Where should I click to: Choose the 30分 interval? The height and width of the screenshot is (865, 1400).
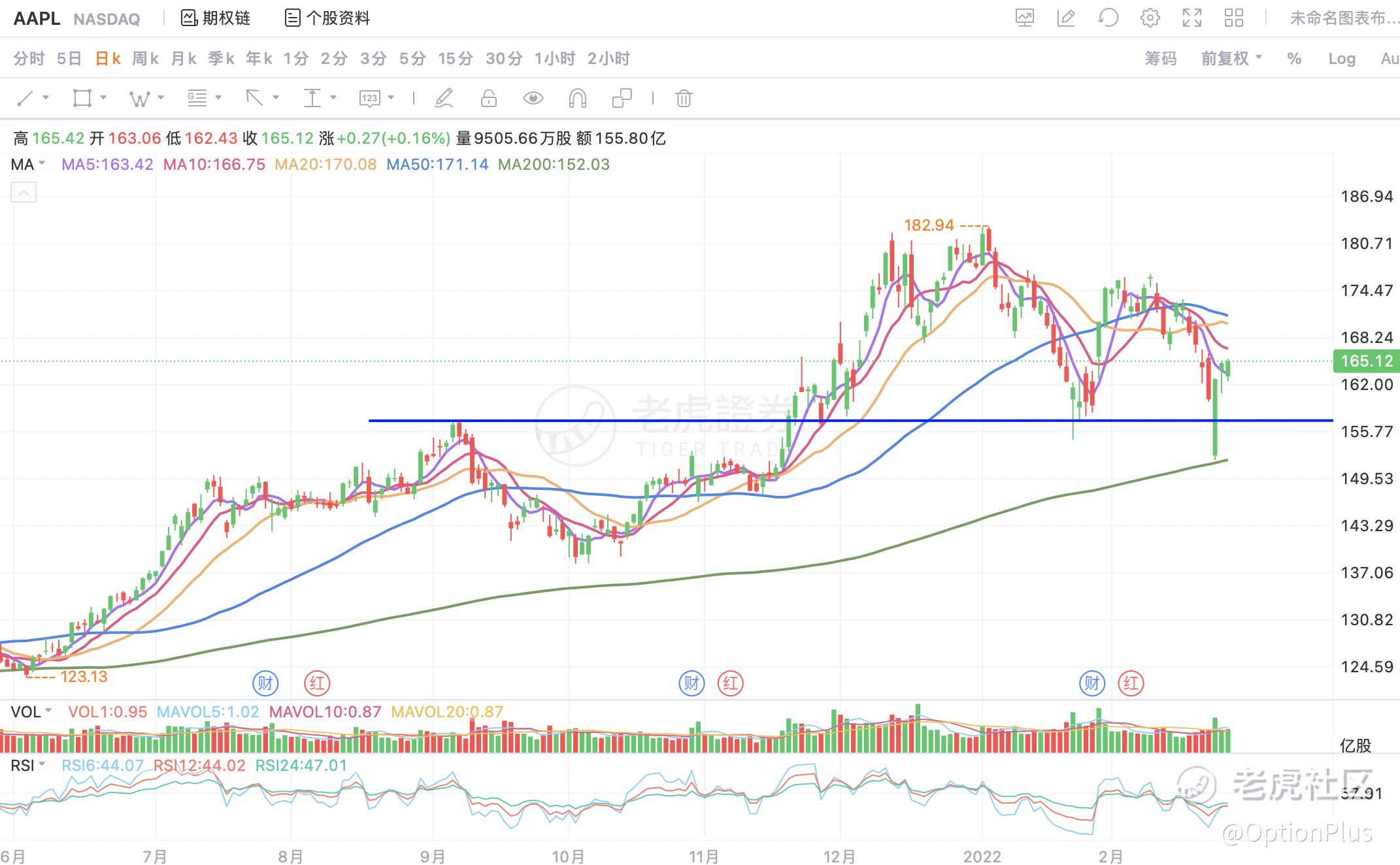click(x=504, y=59)
